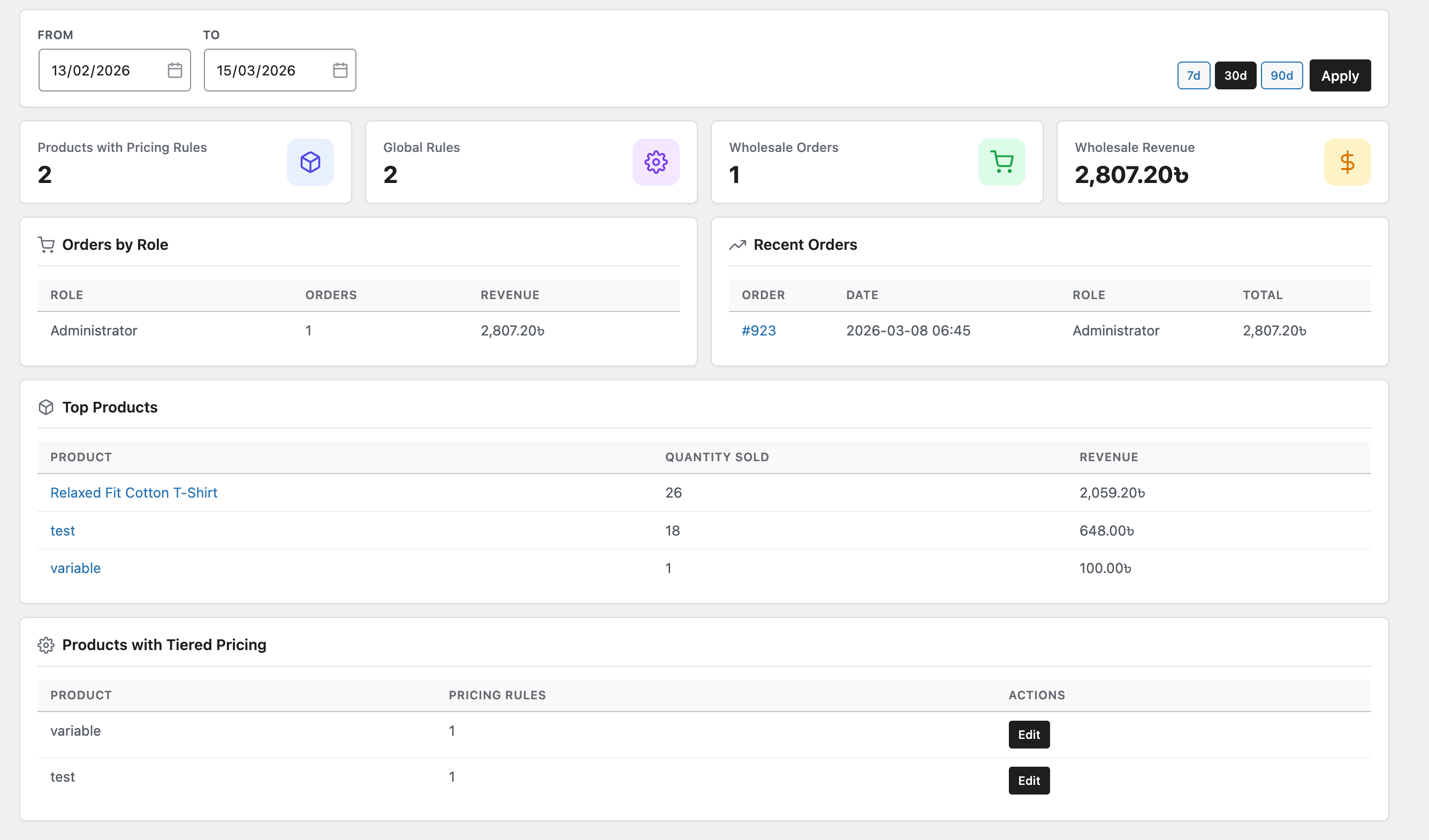This screenshot has height=840, width=1429.
Task: Click the package icon beside Top Products
Action: click(46, 407)
